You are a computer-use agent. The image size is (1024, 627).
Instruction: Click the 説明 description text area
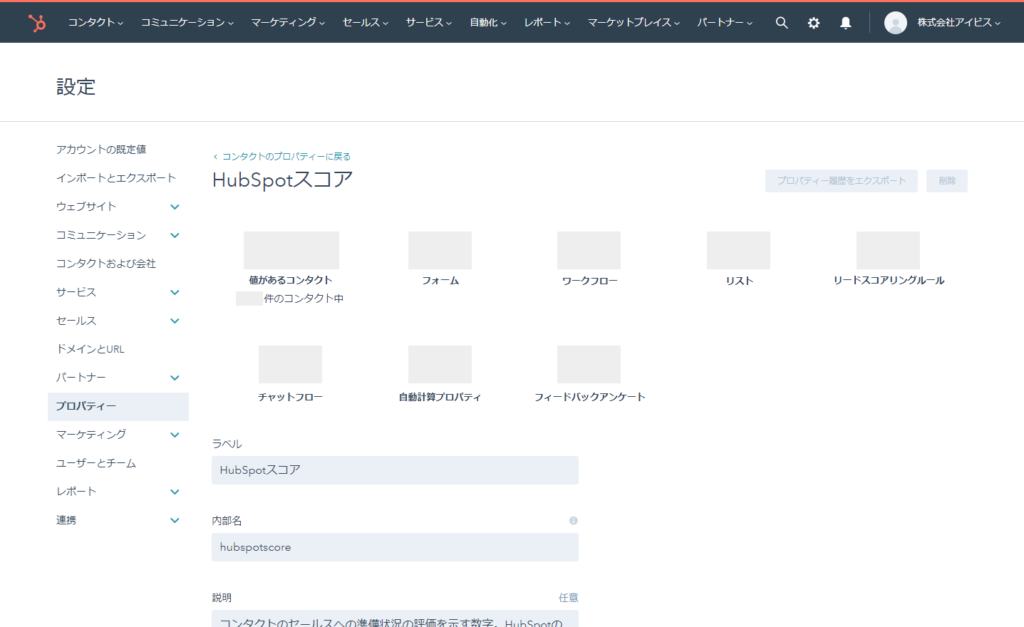tap(395, 619)
